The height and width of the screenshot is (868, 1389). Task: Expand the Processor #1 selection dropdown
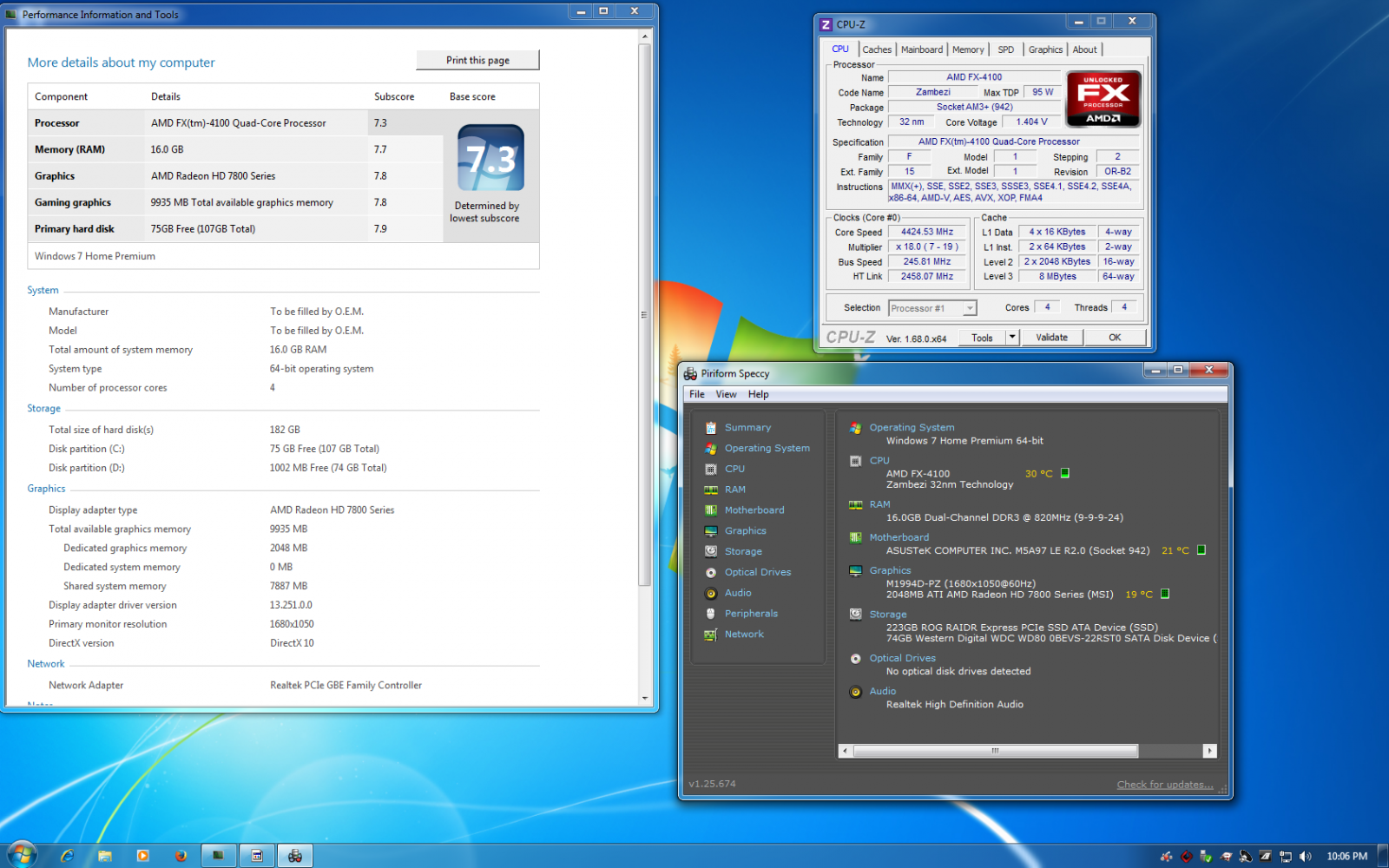point(970,308)
